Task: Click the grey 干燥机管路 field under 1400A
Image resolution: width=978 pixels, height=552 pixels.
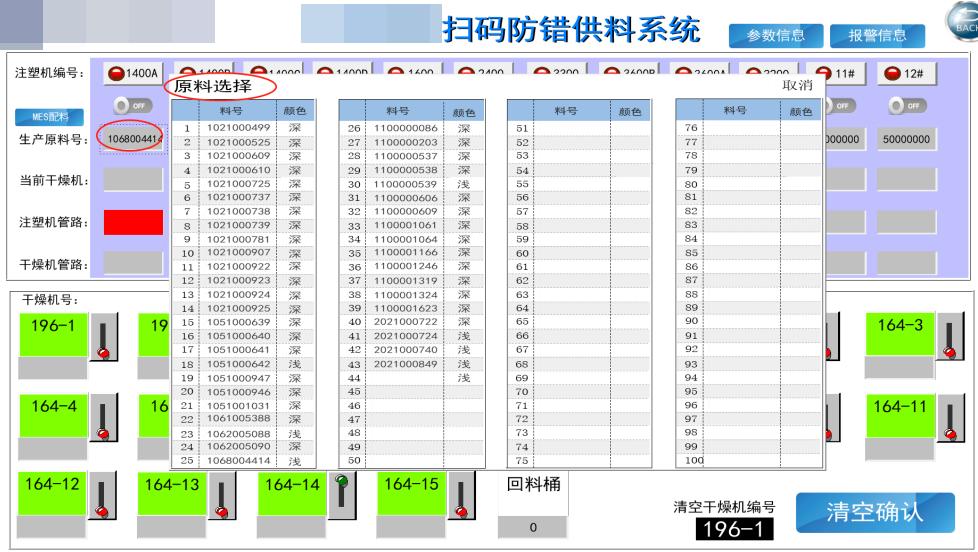Action: [133, 263]
